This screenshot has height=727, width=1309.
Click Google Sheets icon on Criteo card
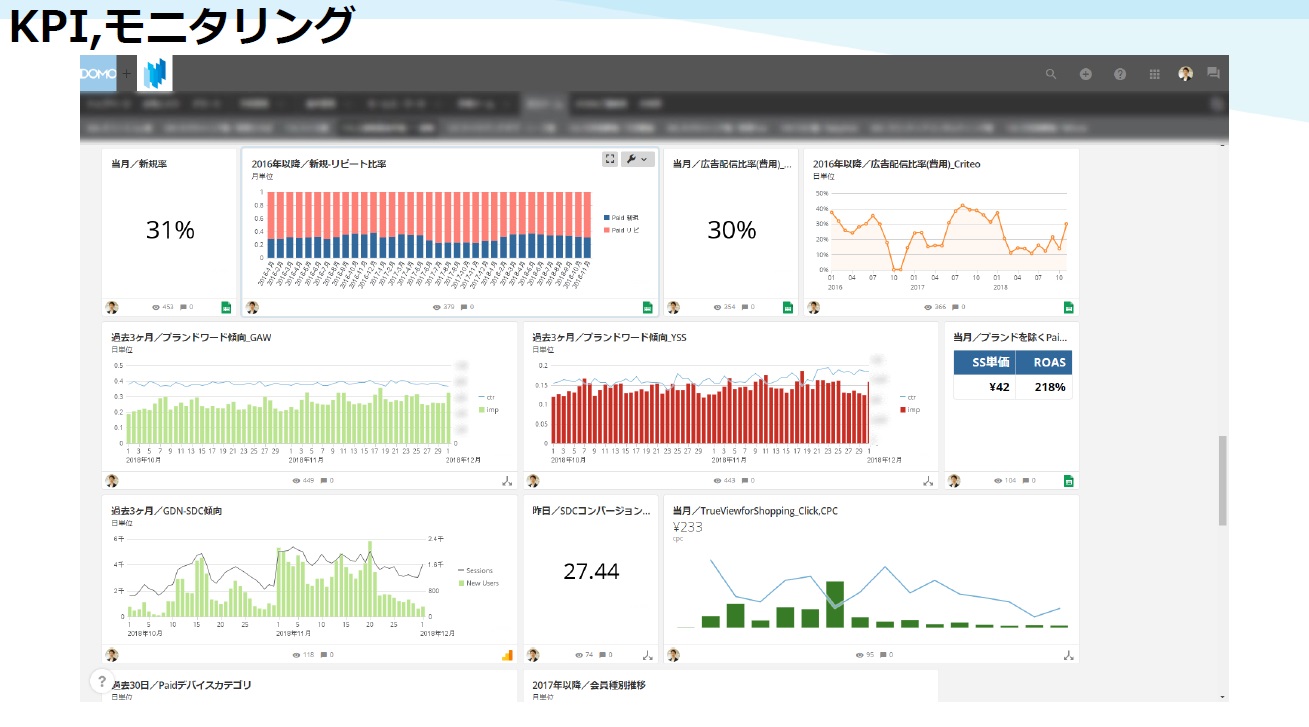[1068, 307]
